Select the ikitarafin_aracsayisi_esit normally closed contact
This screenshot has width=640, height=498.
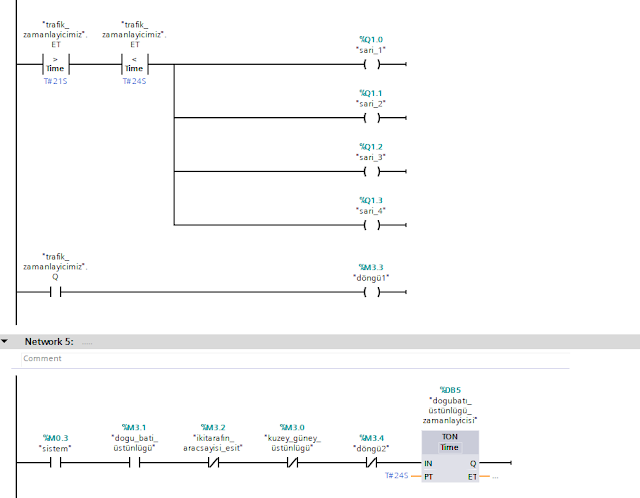click(x=213, y=462)
